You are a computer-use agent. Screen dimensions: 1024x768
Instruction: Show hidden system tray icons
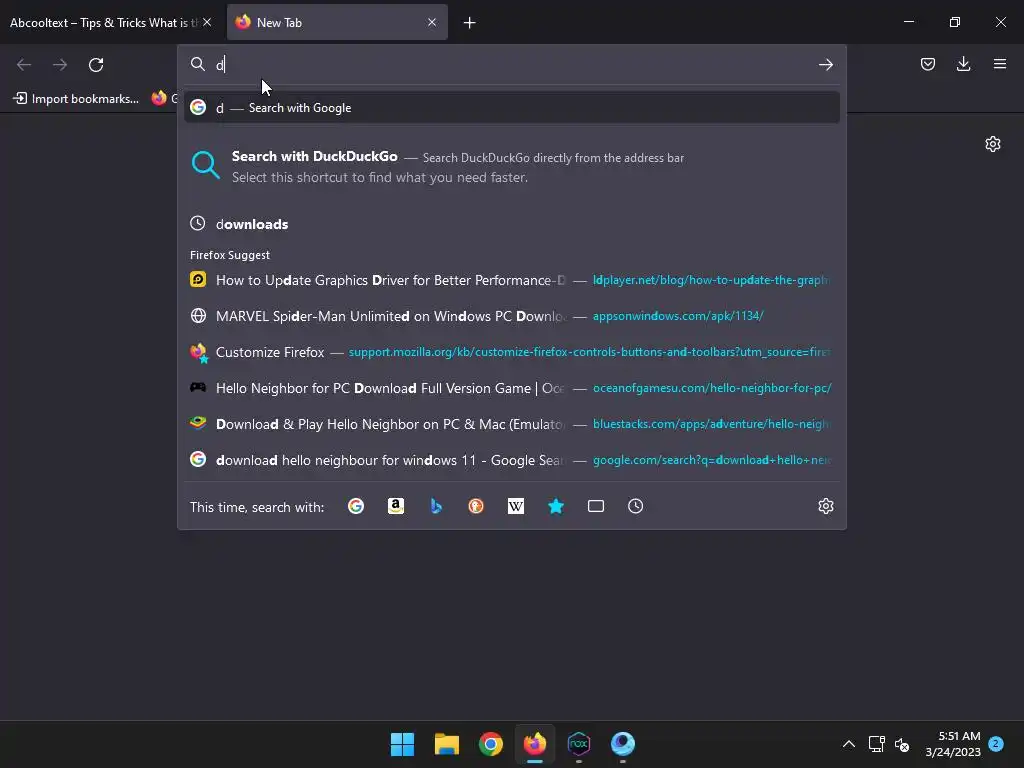[848, 744]
